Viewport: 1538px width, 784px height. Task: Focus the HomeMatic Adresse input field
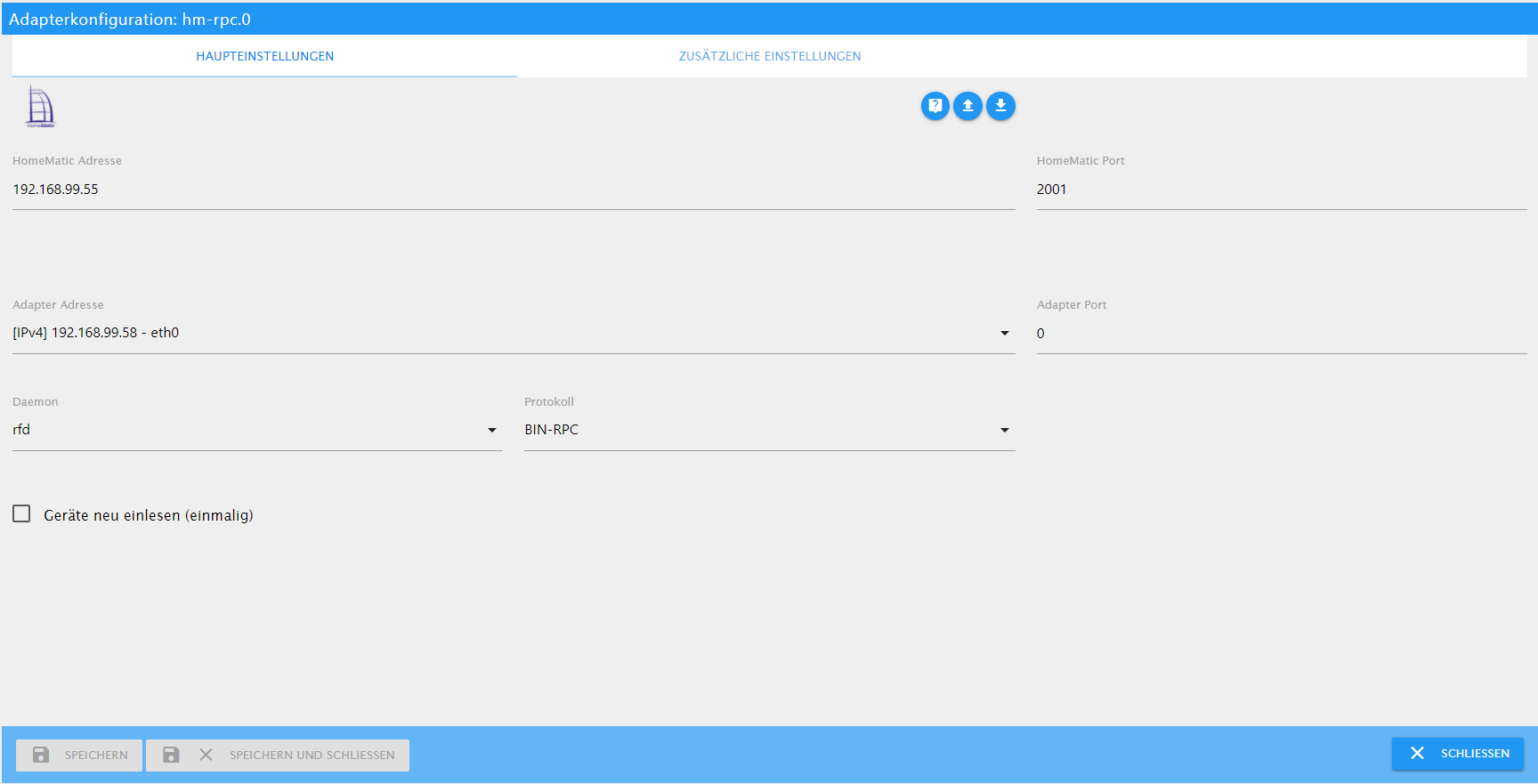point(514,190)
